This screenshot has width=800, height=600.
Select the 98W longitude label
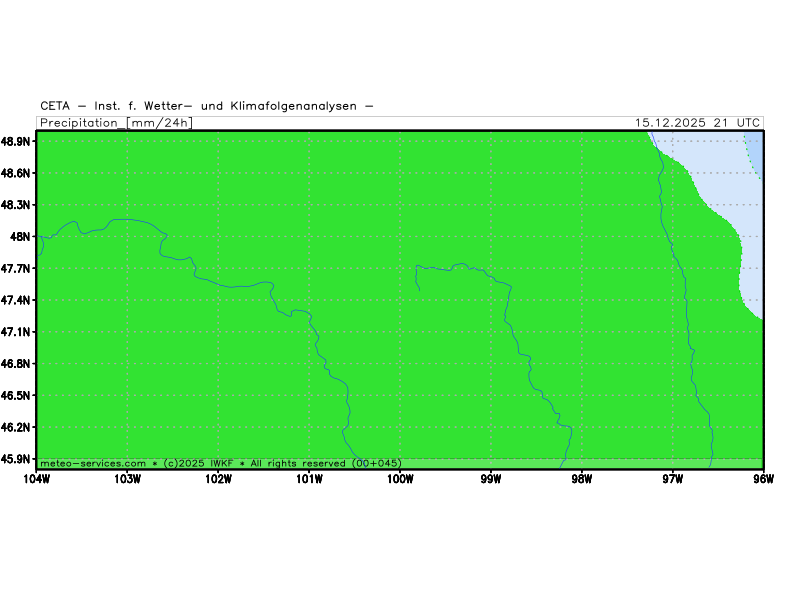[582, 478]
